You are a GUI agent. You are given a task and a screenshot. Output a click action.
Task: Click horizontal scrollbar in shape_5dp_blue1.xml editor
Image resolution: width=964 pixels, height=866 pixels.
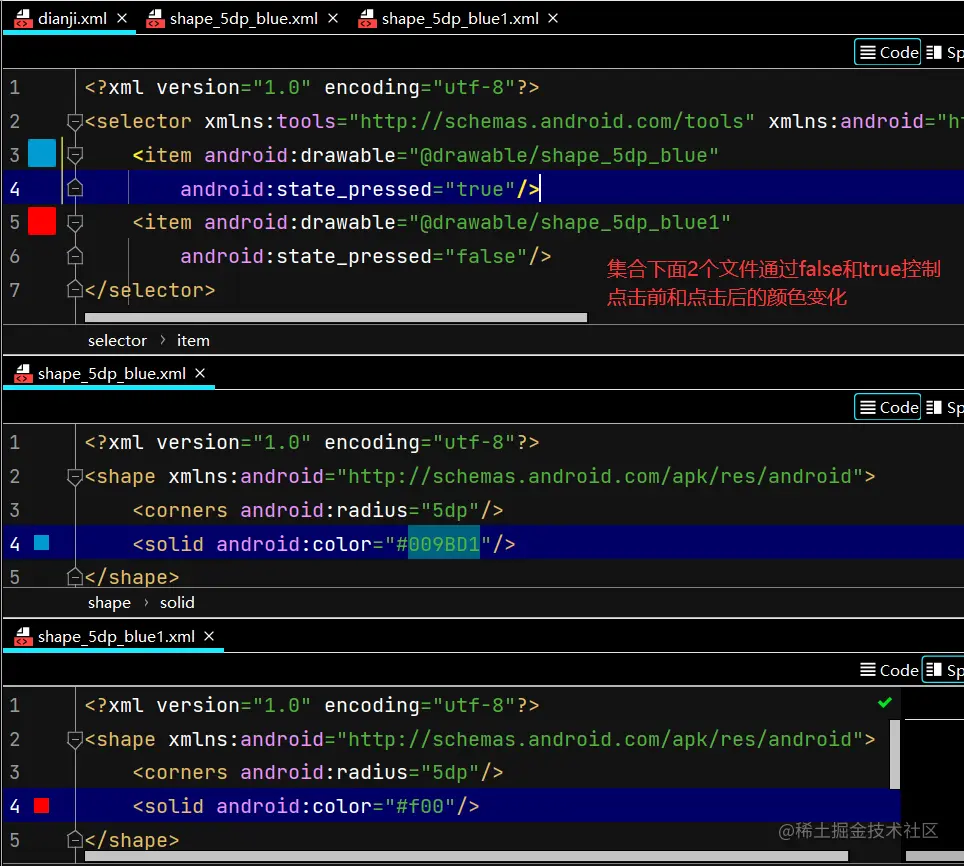466,856
